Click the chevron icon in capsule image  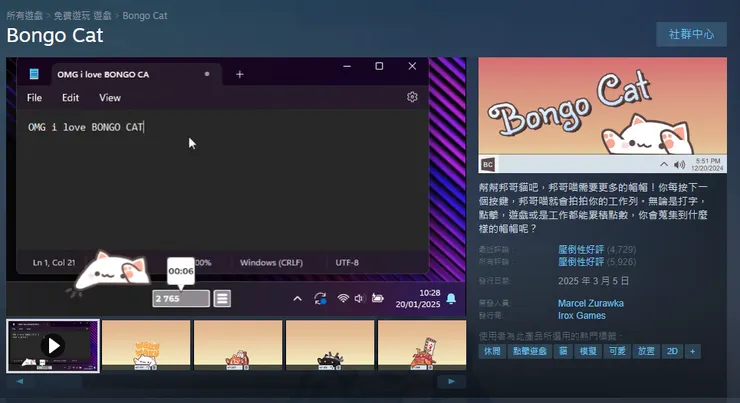coord(664,164)
